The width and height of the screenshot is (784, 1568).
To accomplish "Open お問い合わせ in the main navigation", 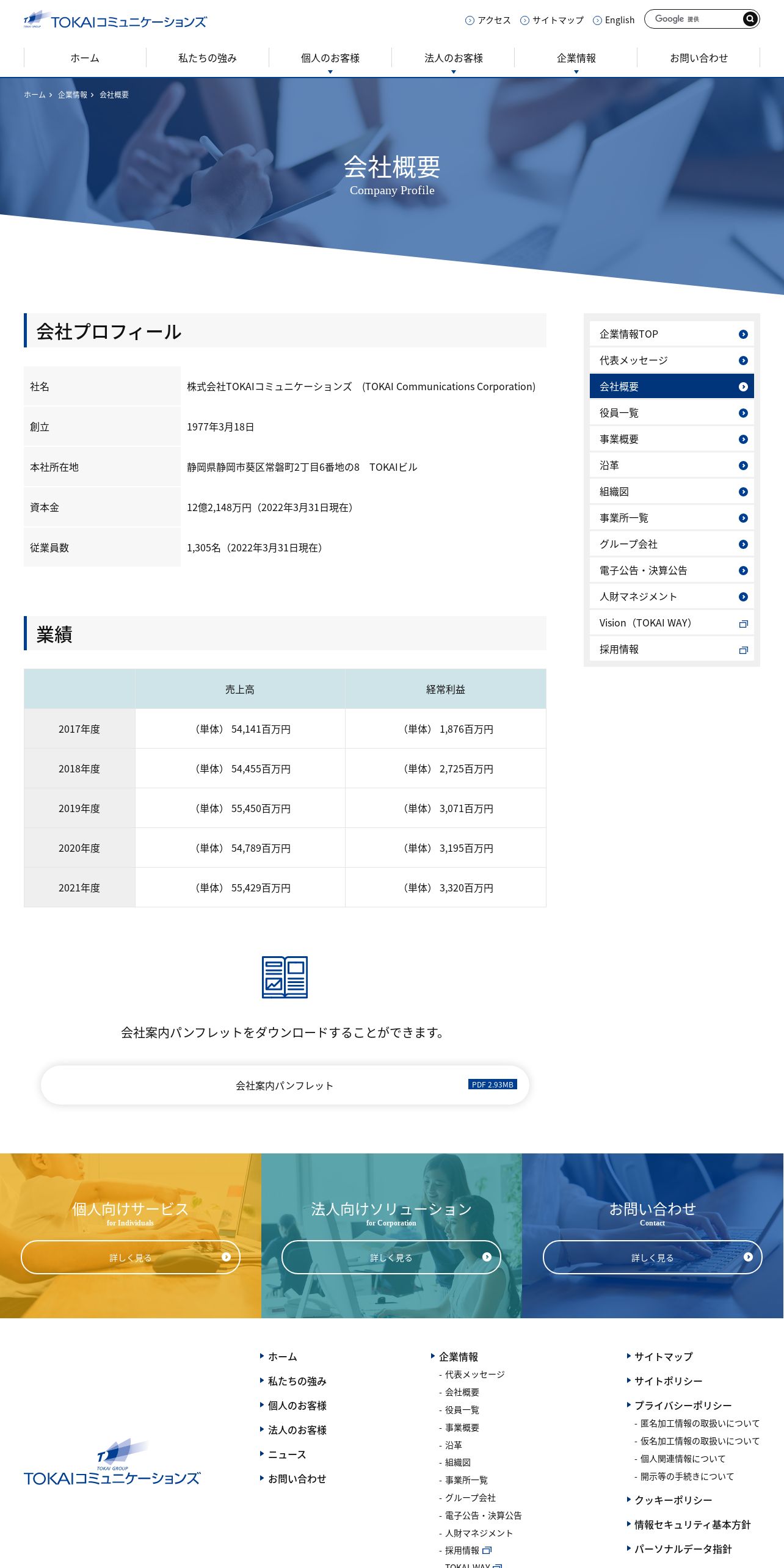I will (699, 58).
